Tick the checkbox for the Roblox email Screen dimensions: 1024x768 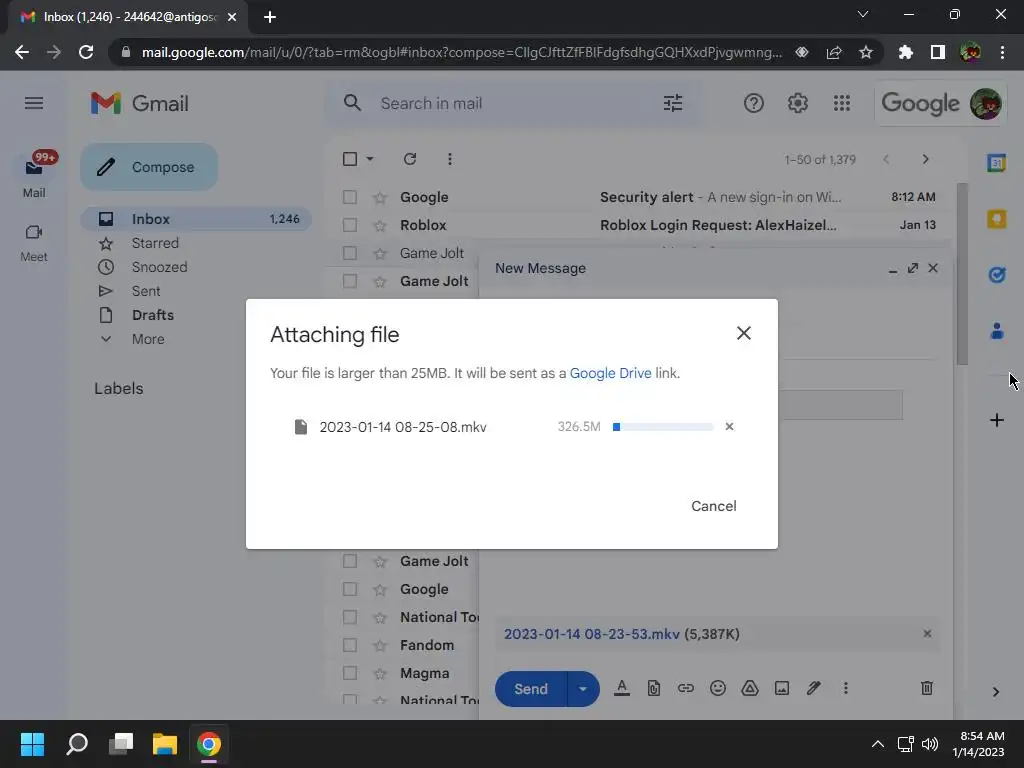point(350,225)
